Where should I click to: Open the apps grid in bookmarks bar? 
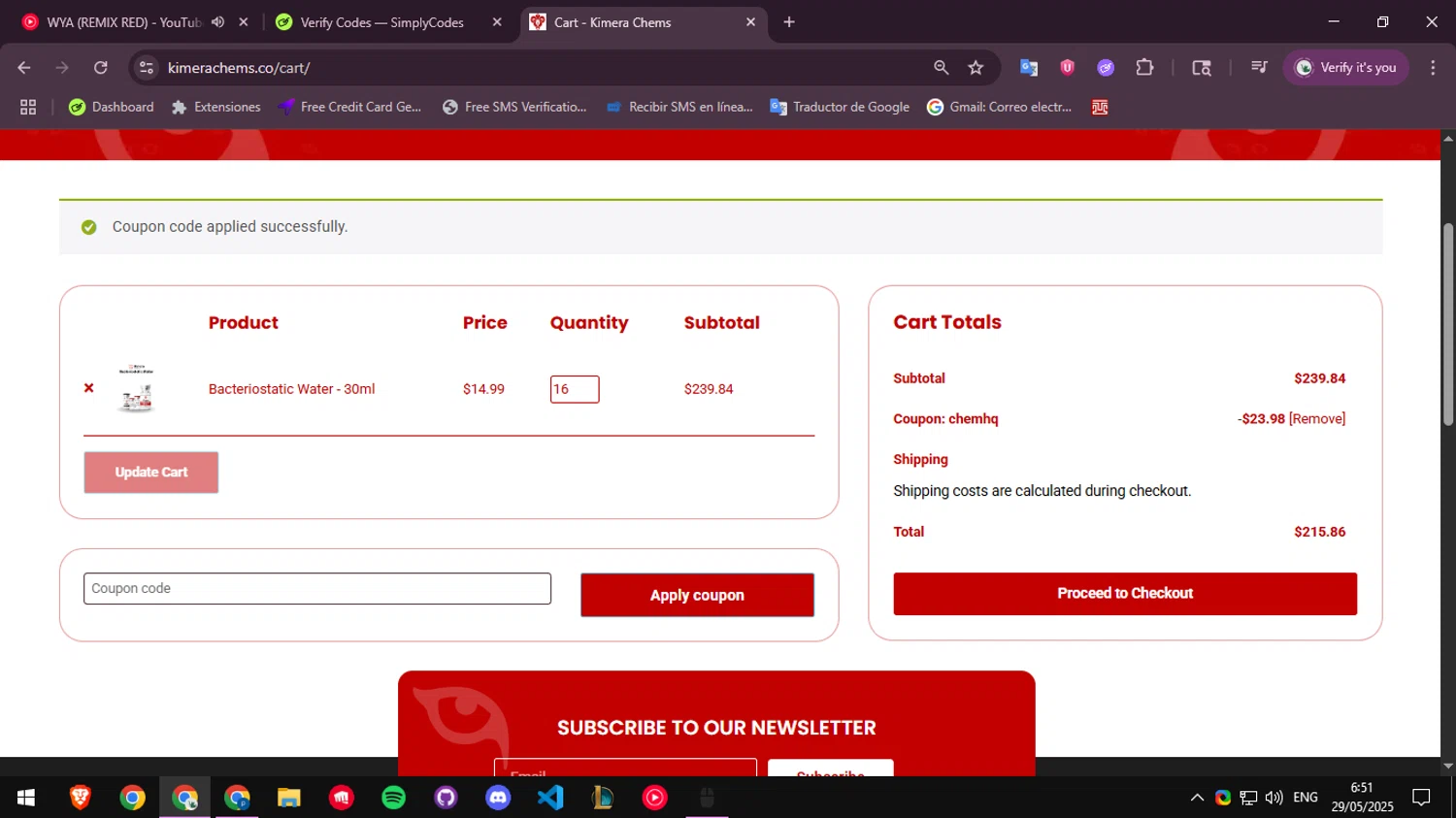28,107
